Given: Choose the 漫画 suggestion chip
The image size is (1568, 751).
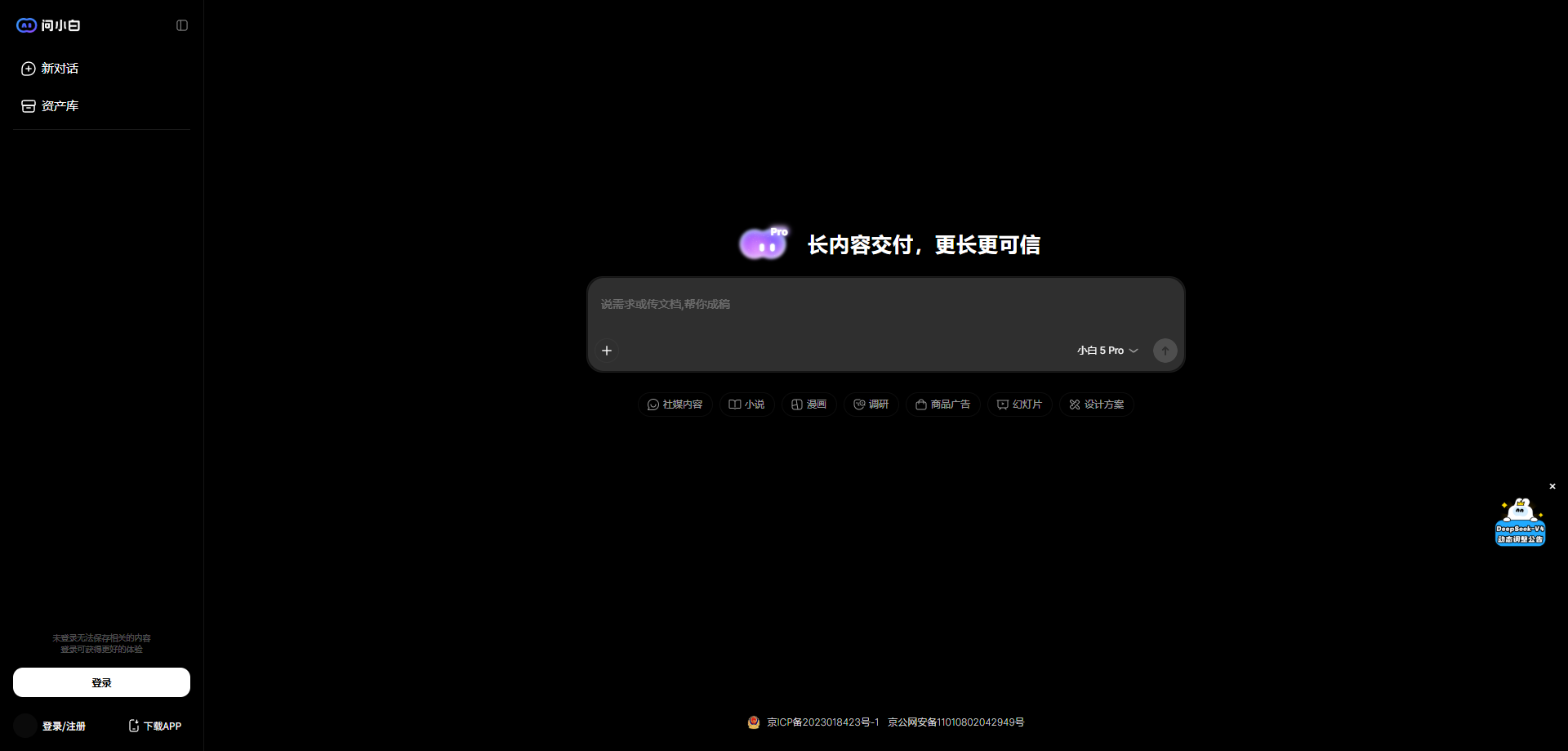Looking at the screenshot, I should pyautogui.click(x=809, y=405).
